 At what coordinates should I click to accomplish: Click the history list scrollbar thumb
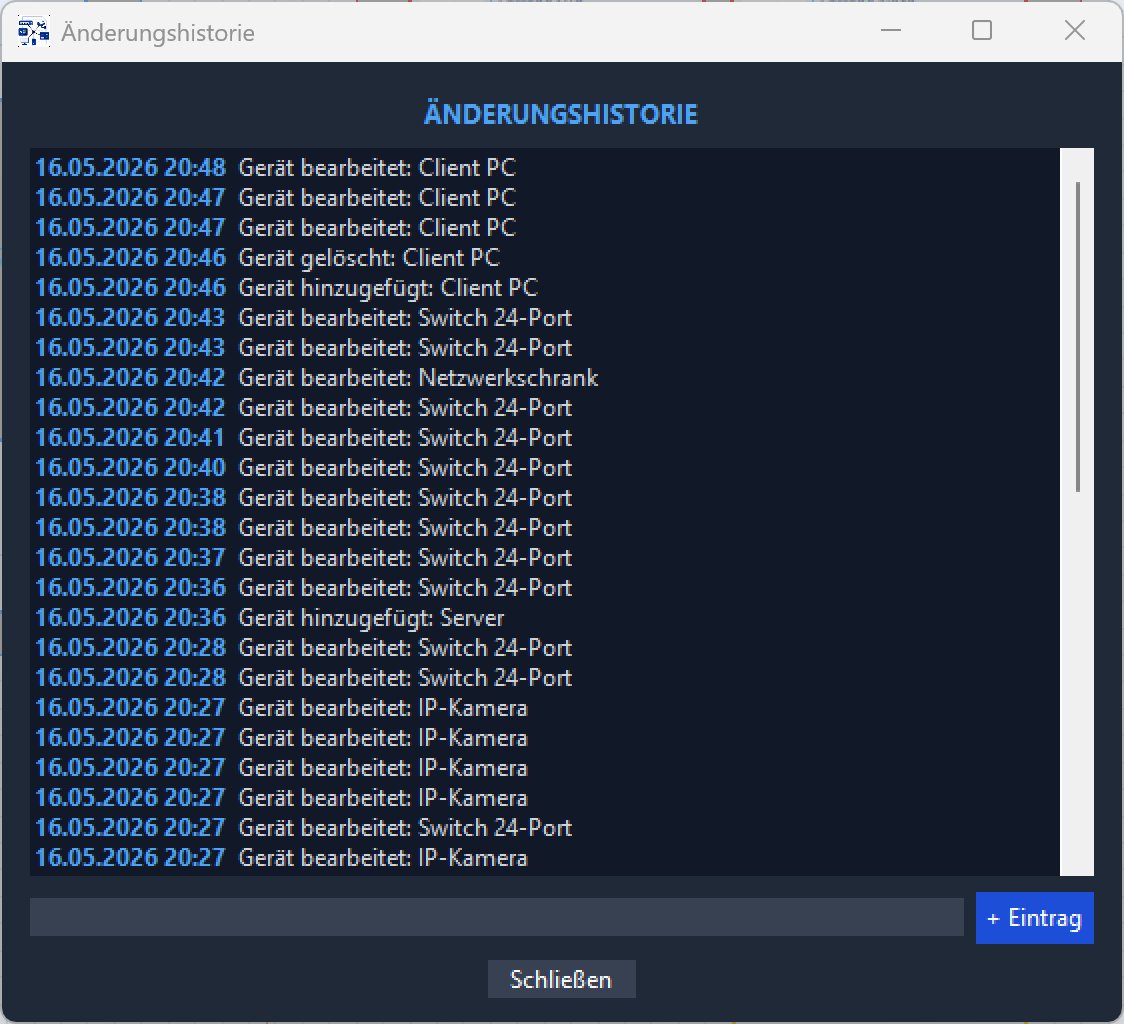[x=1077, y=337]
